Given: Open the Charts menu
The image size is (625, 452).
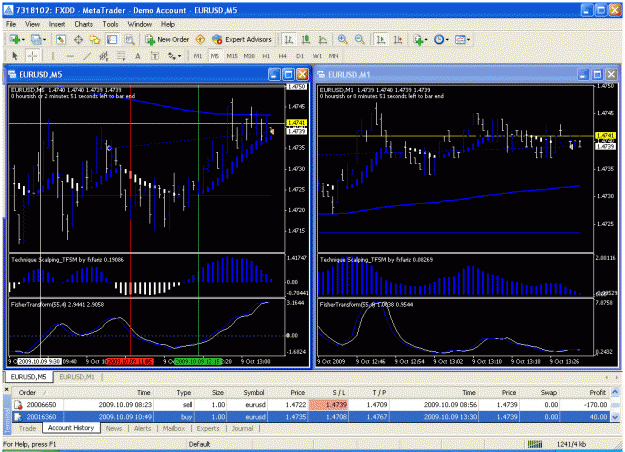Looking at the screenshot, I should [84, 24].
